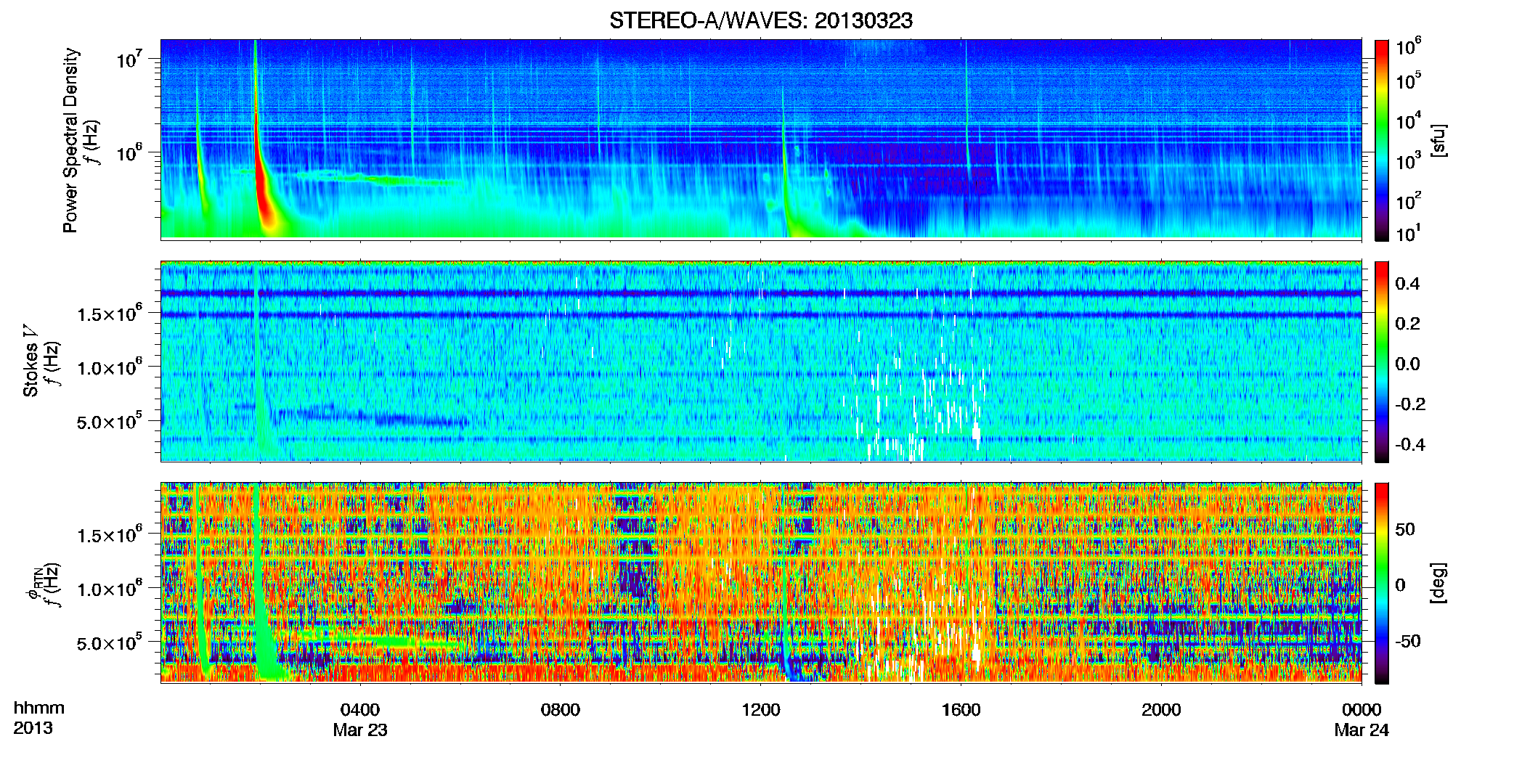Viewport: 1522px width, 784px height.
Task: Click the 2013 year label
Action: click(x=33, y=728)
